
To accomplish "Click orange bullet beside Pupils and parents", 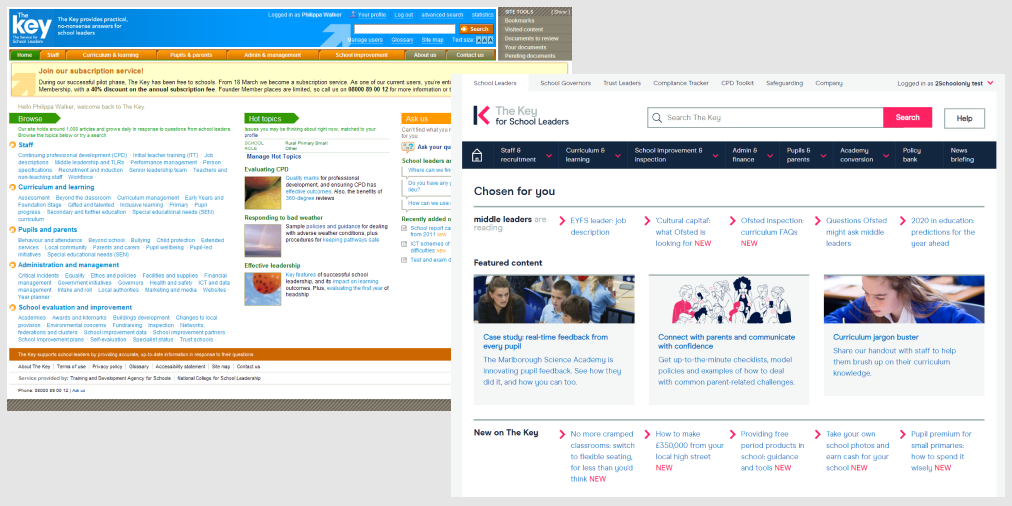I will (14, 229).
